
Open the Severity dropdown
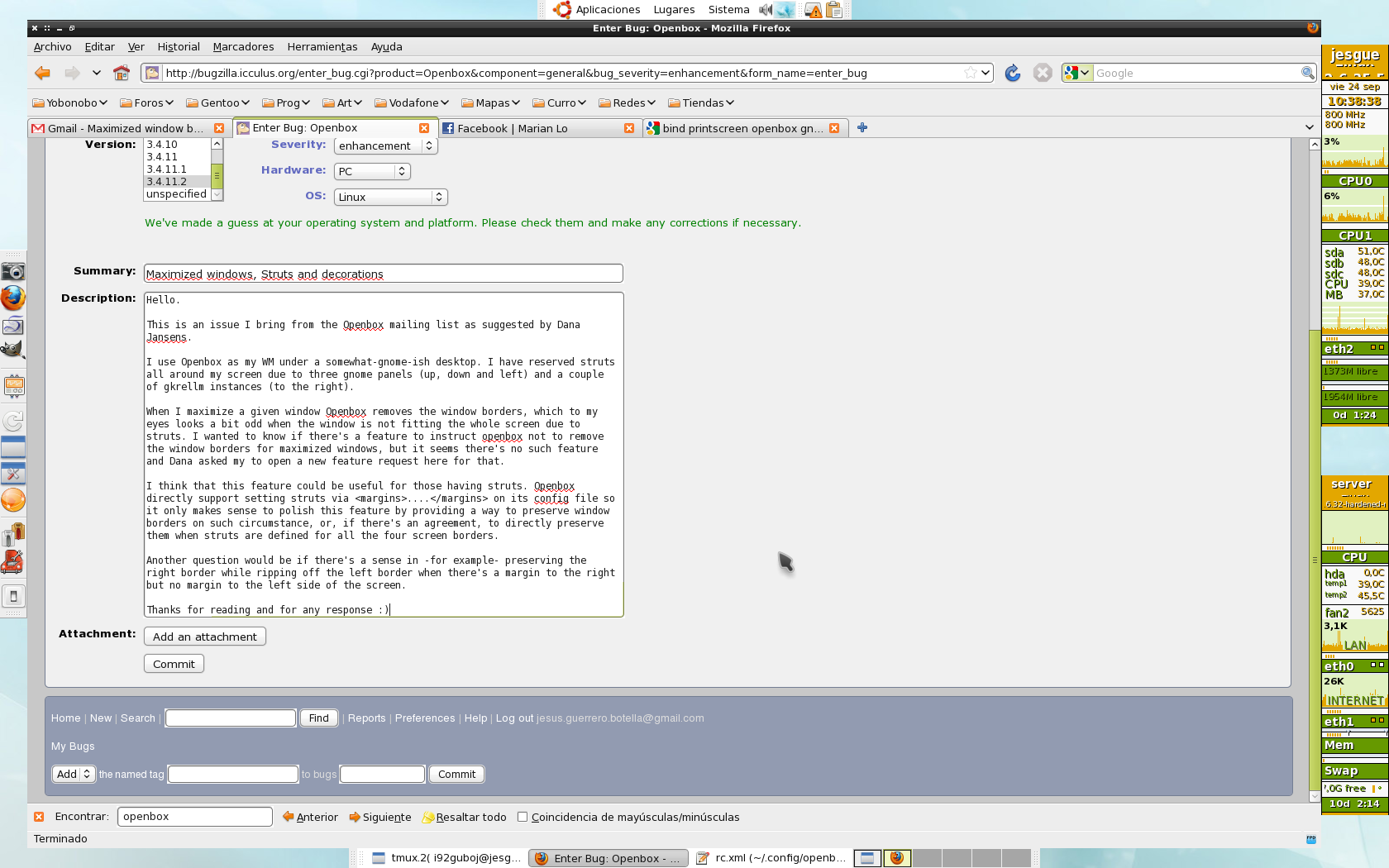click(x=385, y=146)
